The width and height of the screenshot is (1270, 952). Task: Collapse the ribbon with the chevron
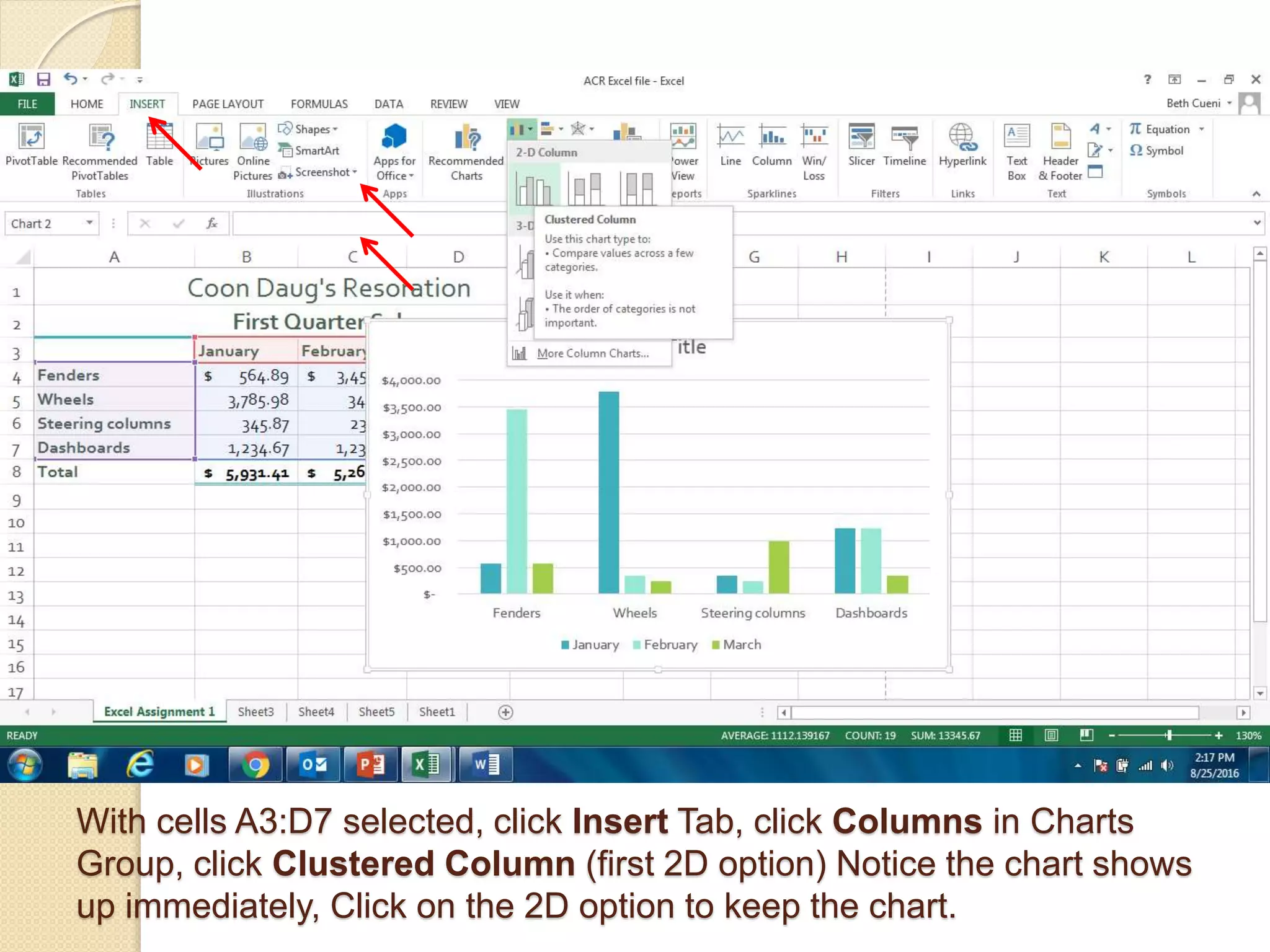[1256, 194]
